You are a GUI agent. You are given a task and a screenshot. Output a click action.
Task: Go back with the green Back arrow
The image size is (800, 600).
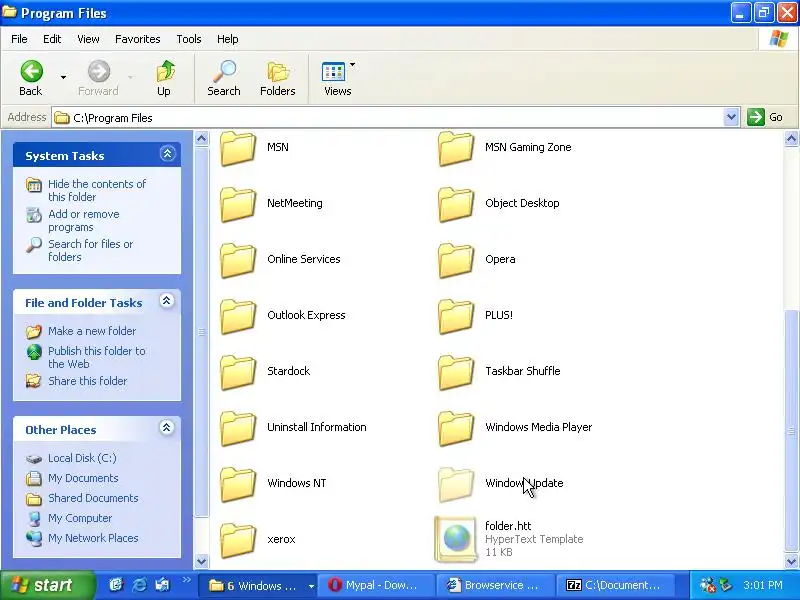coord(31,78)
